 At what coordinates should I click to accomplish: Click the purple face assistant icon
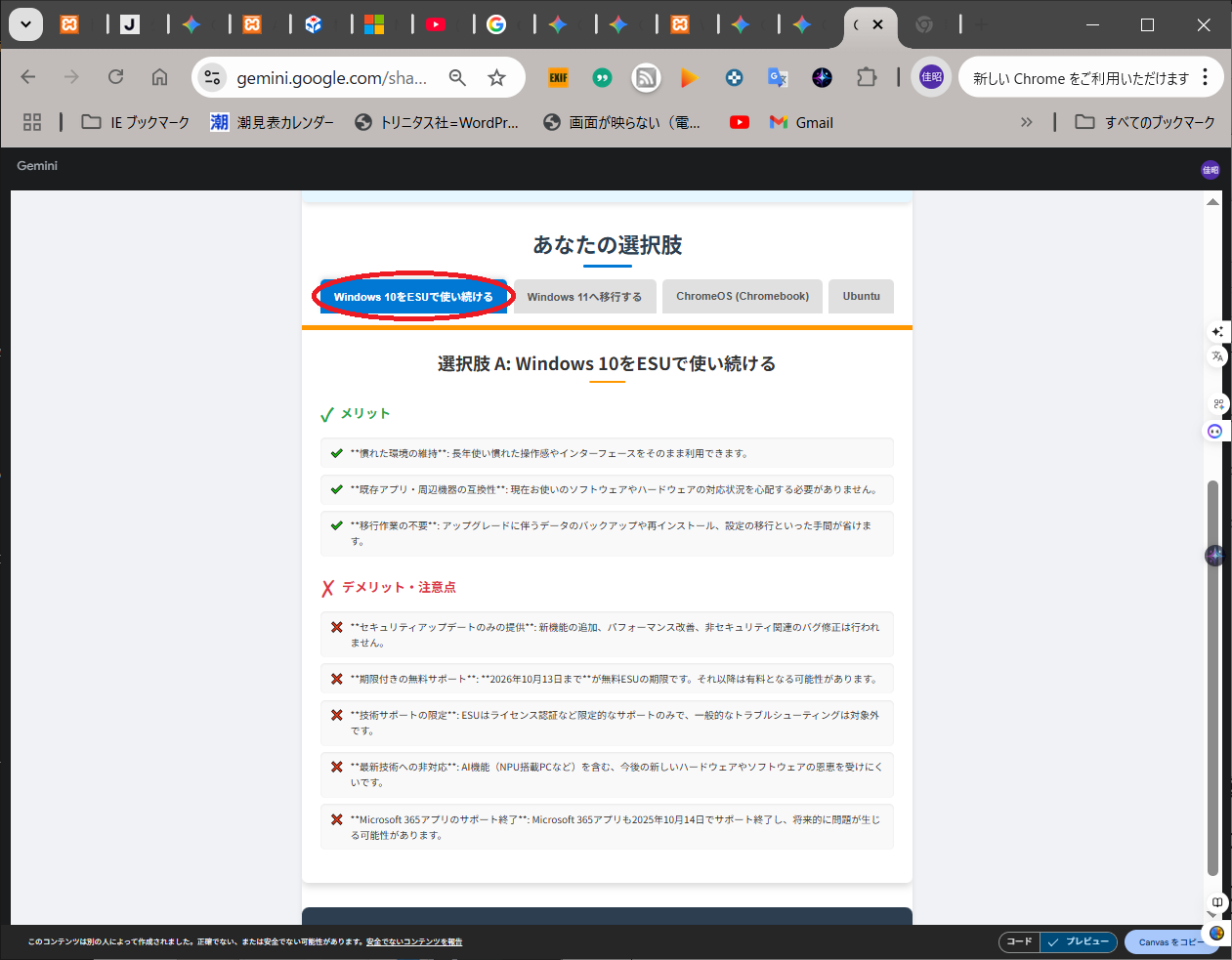coord(1215,431)
